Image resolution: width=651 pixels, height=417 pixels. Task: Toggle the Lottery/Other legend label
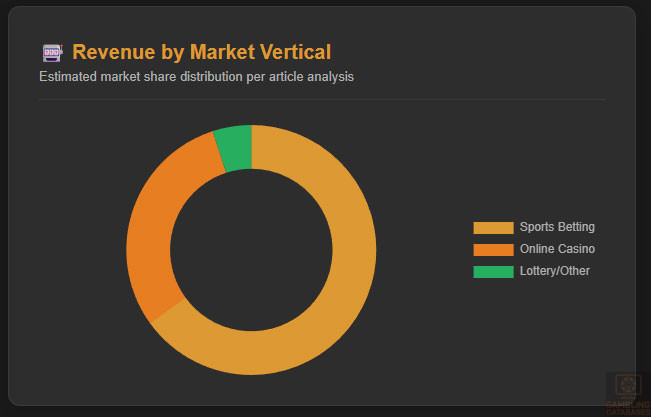[x=554, y=271]
